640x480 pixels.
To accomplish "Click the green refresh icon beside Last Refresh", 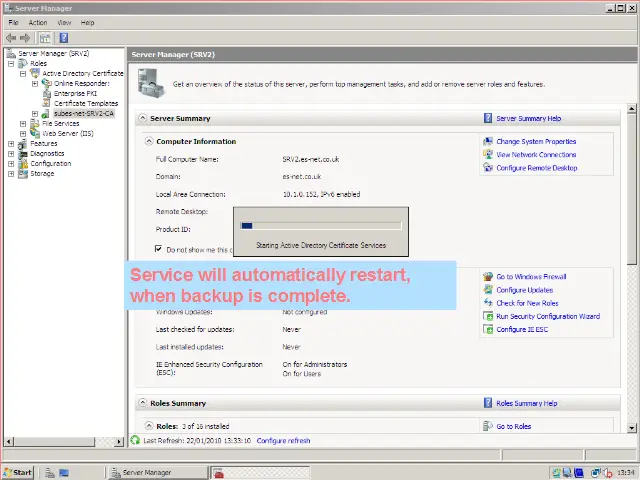I will 135,440.
